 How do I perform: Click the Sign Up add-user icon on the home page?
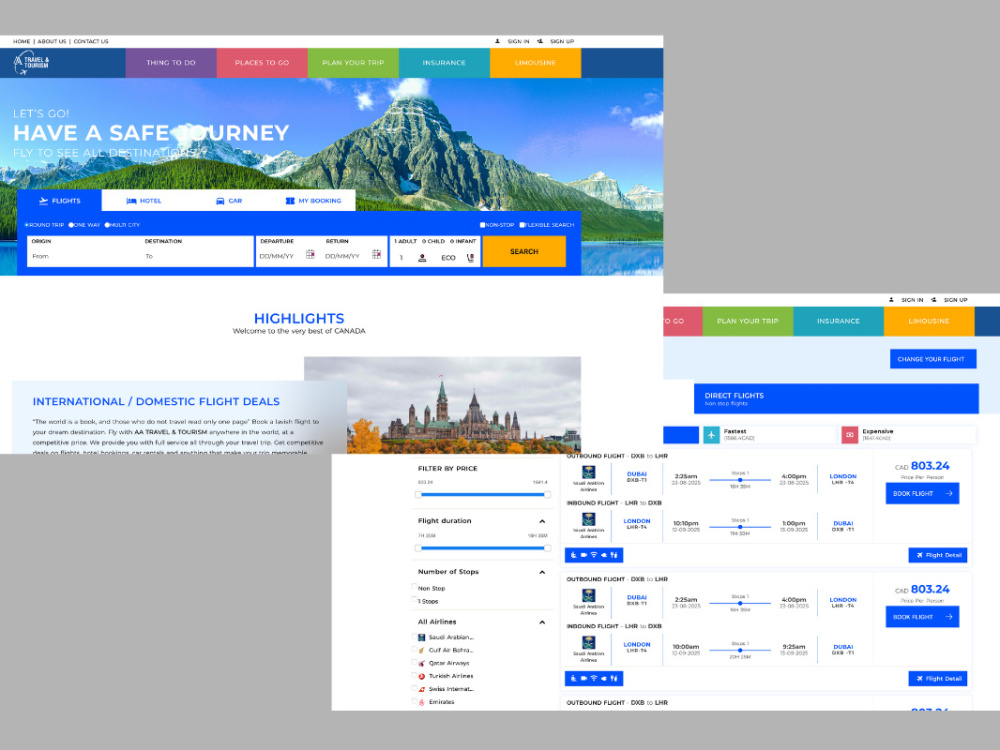point(540,41)
